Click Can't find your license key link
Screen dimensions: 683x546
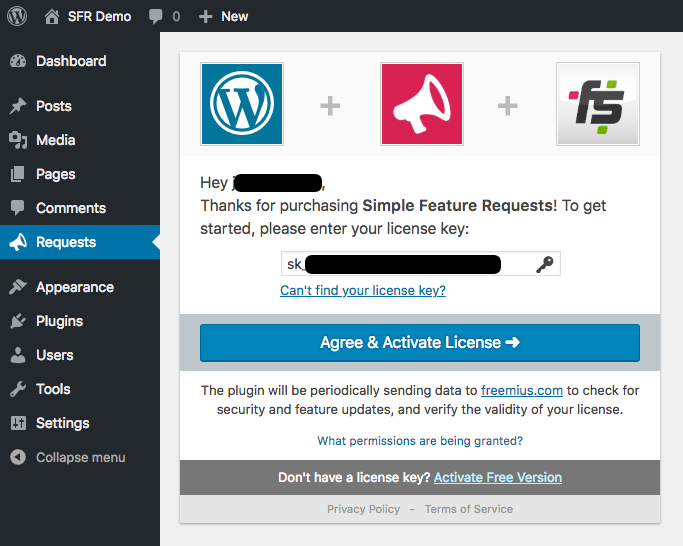[x=363, y=290]
